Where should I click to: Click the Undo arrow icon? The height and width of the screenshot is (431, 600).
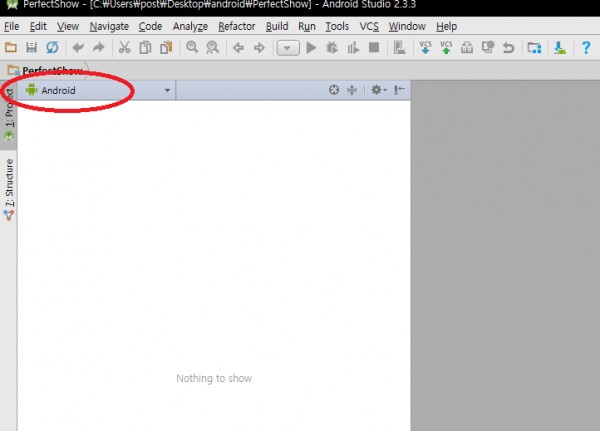[x=78, y=47]
